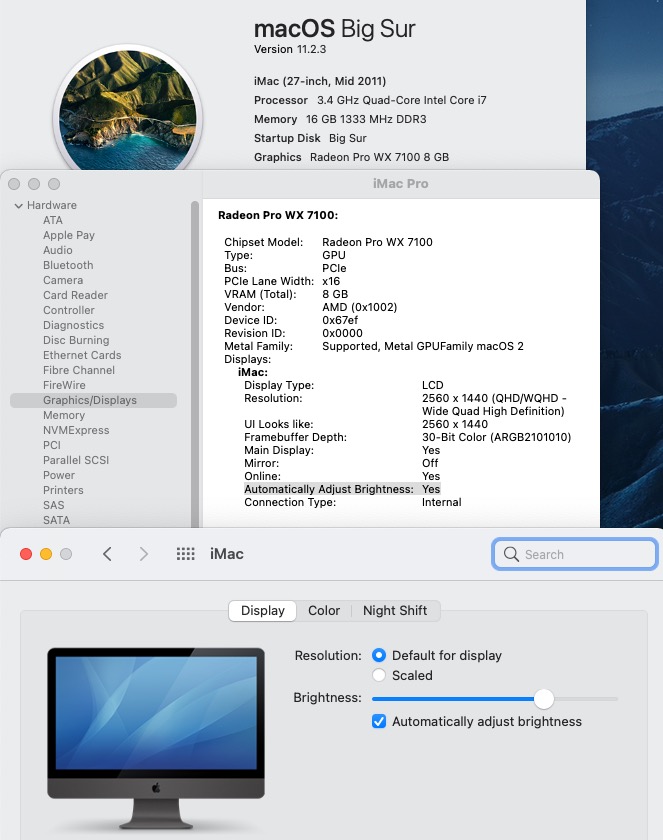The width and height of the screenshot is (663, 840).
Task: Click the System Information sidebar scrollbar
Action: point(195,364)
